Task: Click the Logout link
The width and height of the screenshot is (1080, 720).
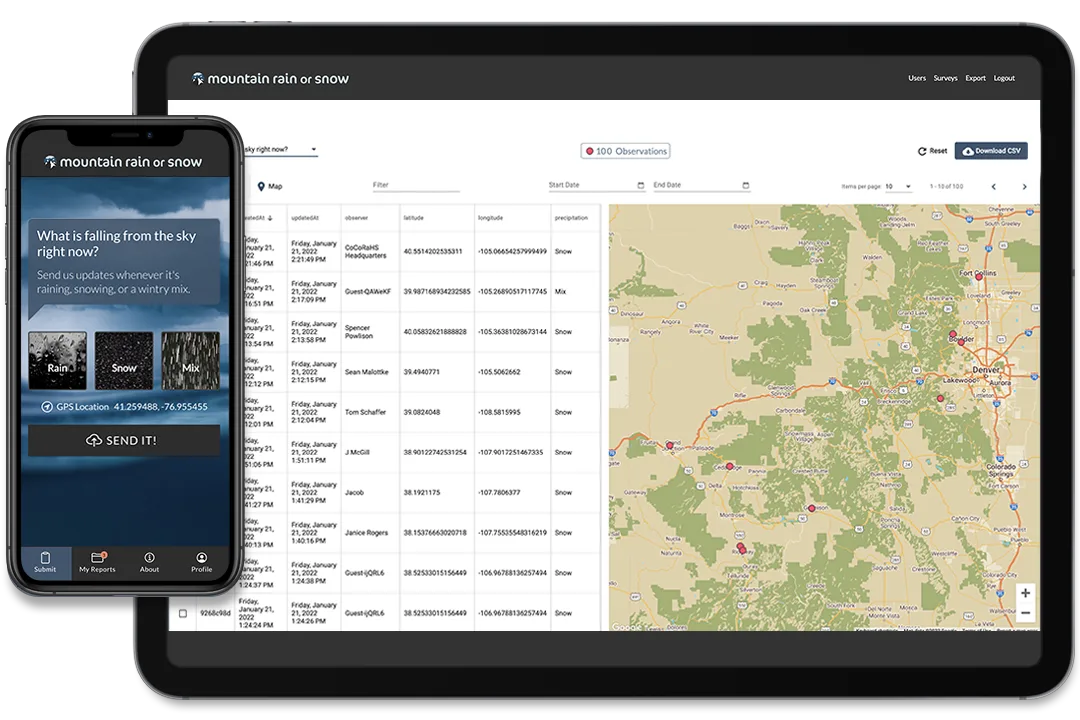Action: coord(1004,78)
